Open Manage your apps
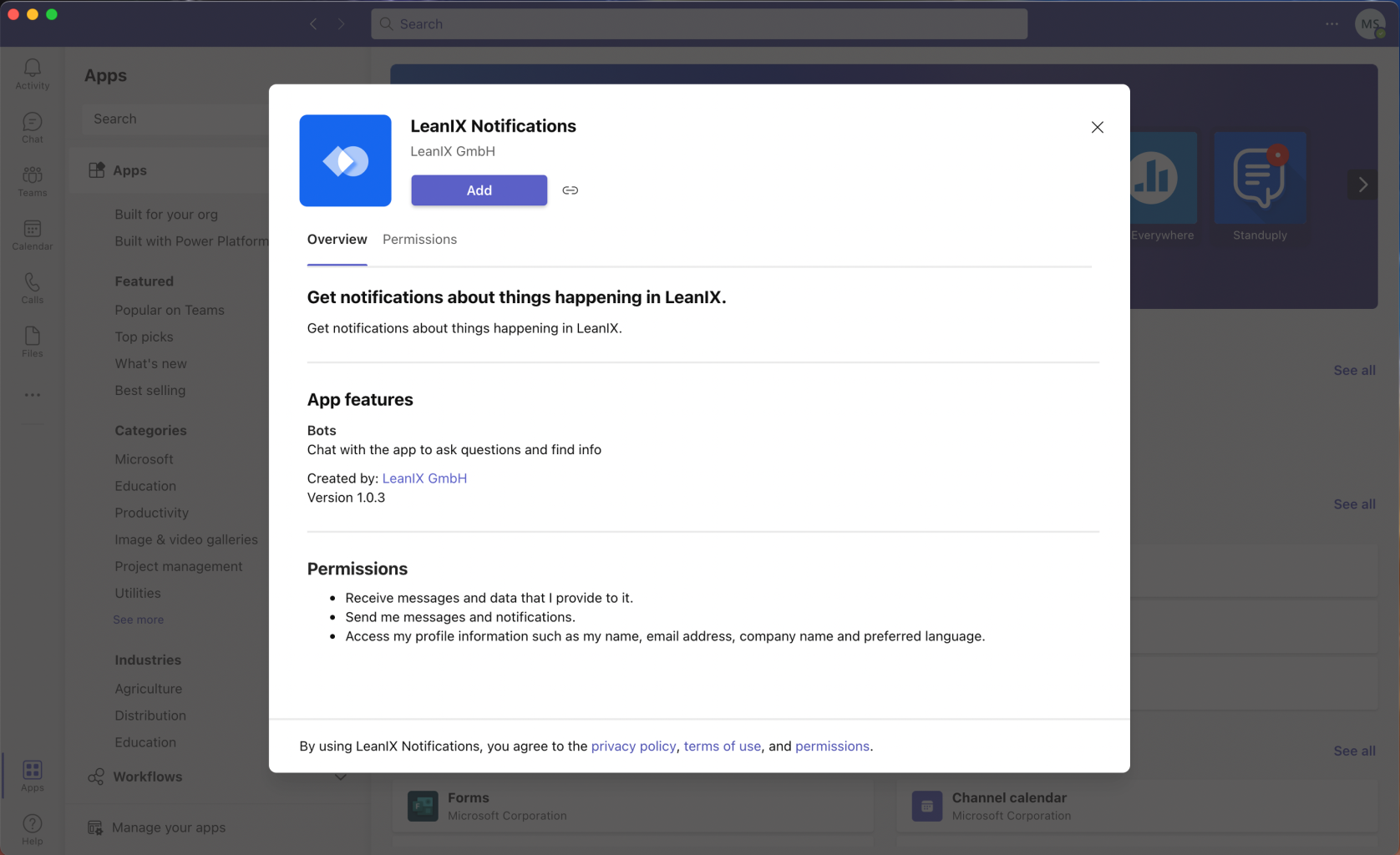The height and width of the screenshot is (855, 1400). (x=169, y=827)
